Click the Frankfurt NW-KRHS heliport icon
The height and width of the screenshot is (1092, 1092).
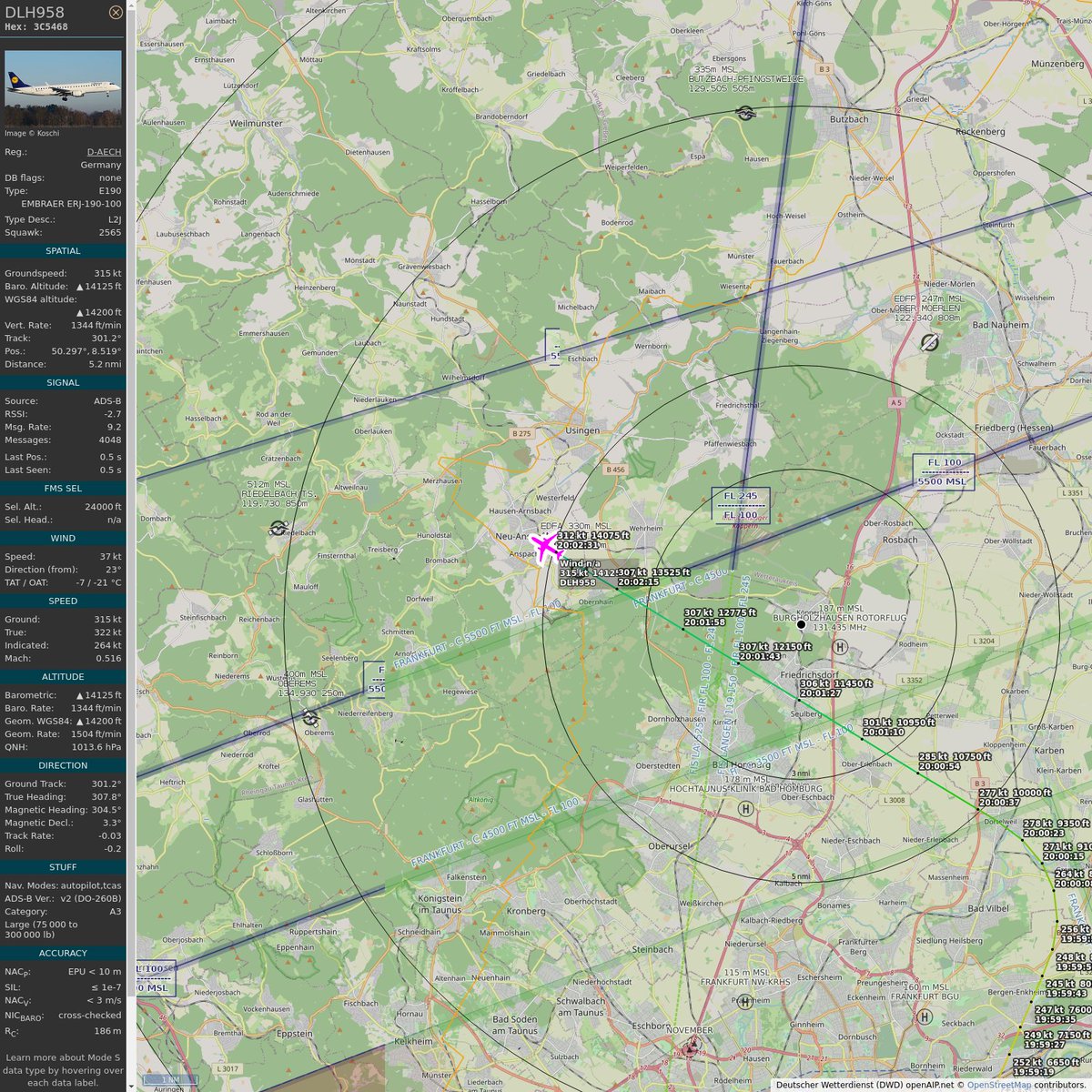(x=744, y=1002)
